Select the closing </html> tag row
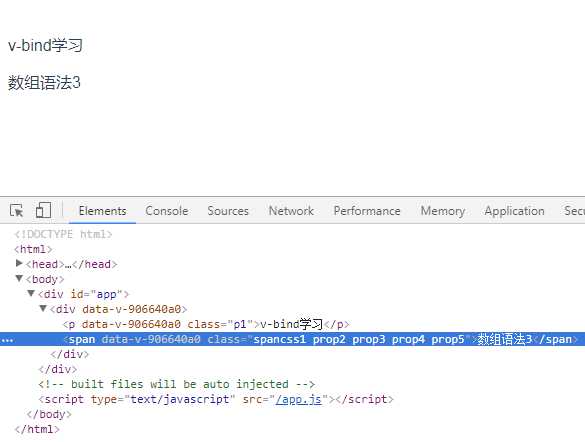The width and height of the screenshot is (585, 442). click(x=37, y=429)
